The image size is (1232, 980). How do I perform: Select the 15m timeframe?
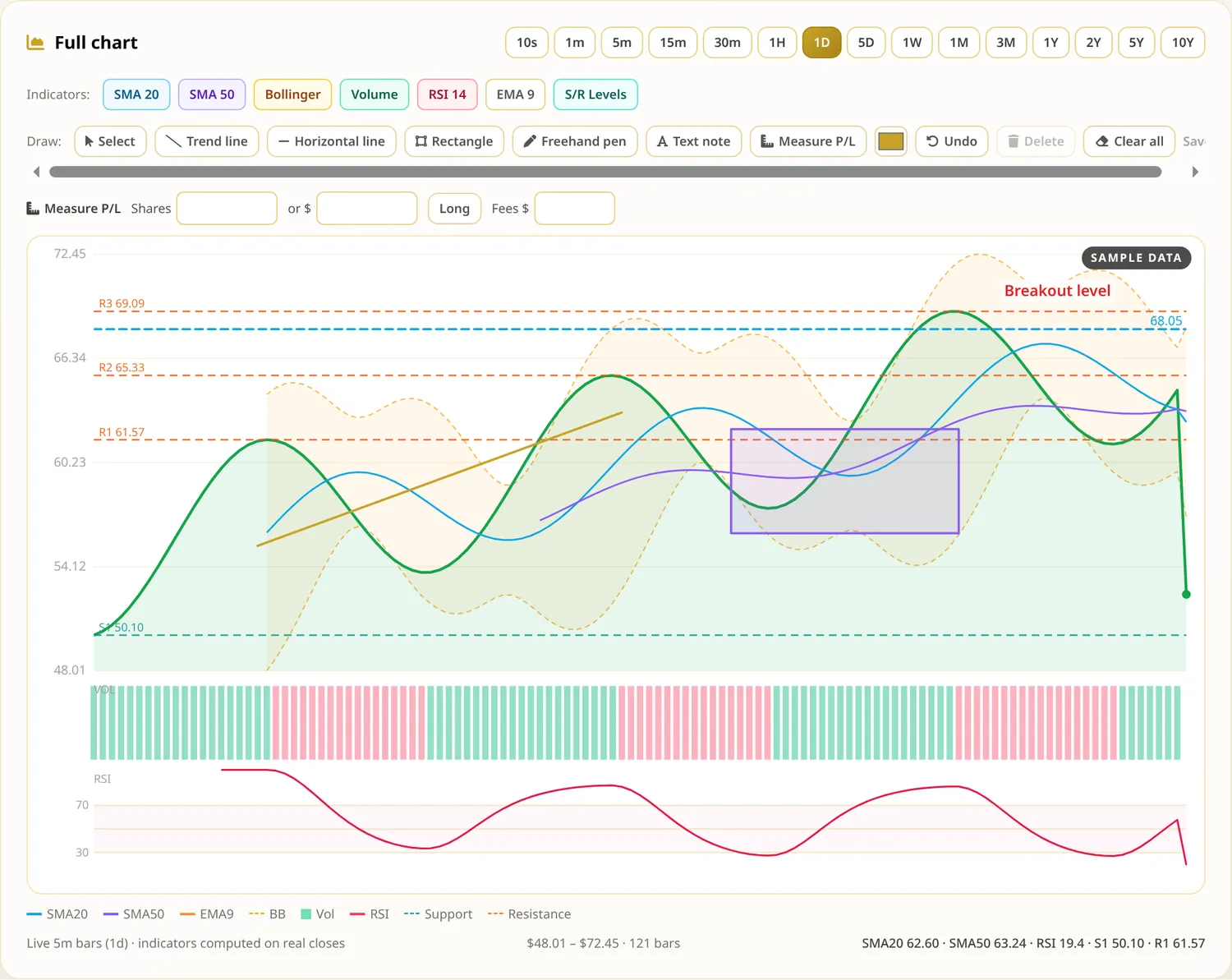[673, 43]
